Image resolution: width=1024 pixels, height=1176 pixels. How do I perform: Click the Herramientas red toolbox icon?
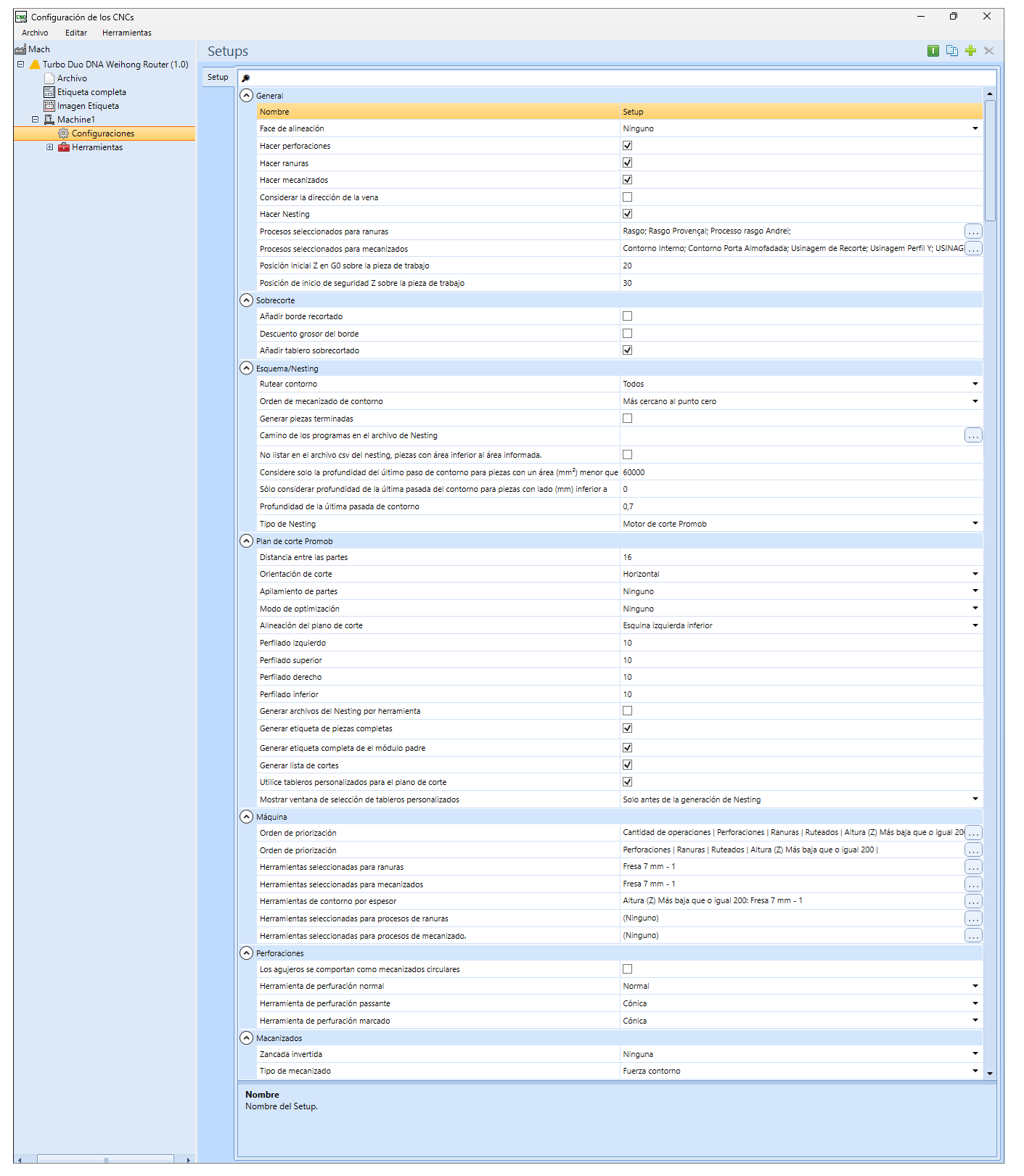pos(64,147)
